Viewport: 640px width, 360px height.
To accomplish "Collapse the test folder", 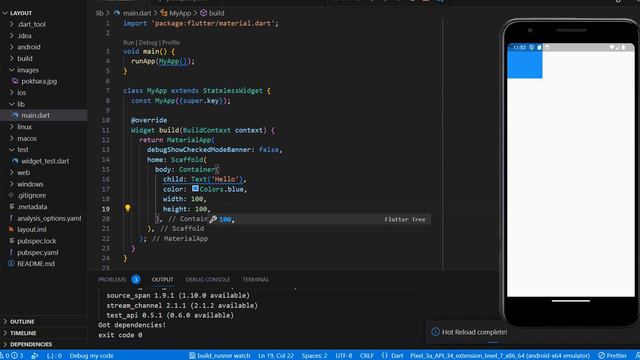I will 23,150.
